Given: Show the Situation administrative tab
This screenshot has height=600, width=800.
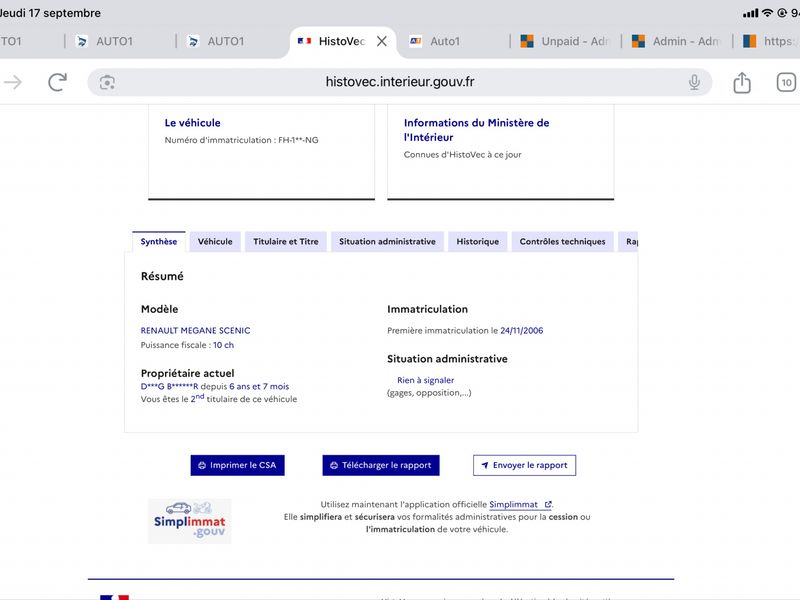Looking at the screenshot, I should tap(387, 241).
